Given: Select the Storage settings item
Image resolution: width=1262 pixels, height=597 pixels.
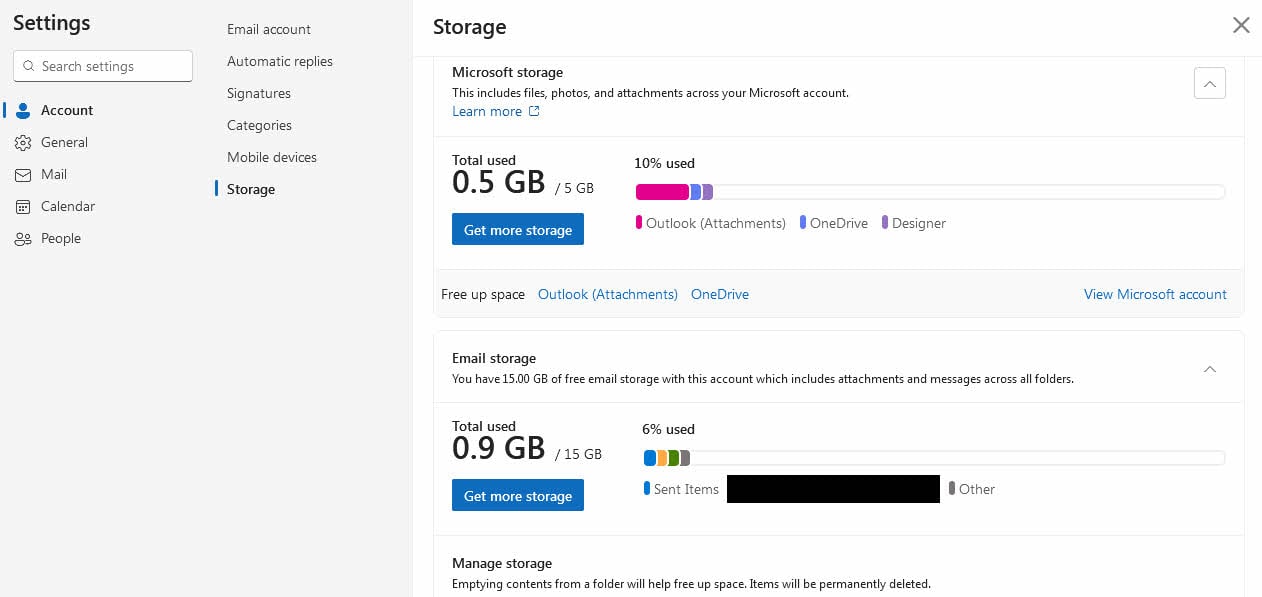Looking at the screenshot, I should click(251, 189).
